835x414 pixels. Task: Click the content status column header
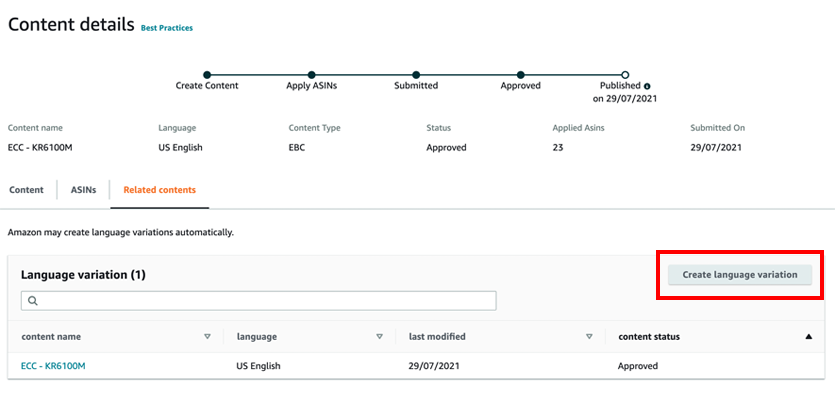tap(649, 337)
